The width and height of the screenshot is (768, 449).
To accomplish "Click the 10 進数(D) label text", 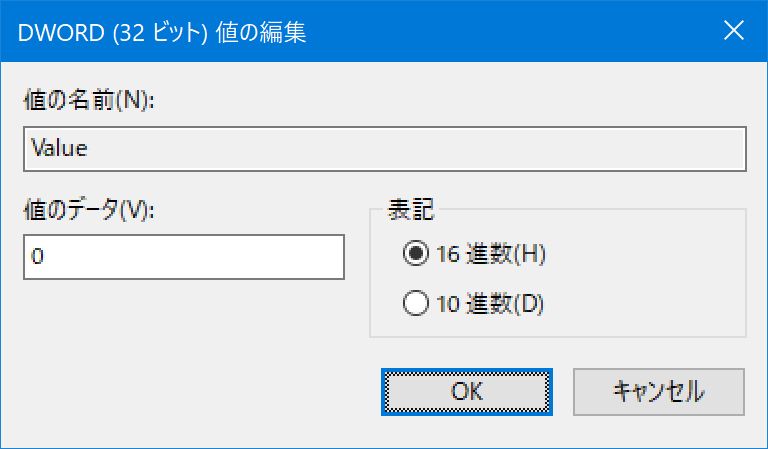I will [x=490, y=304].
